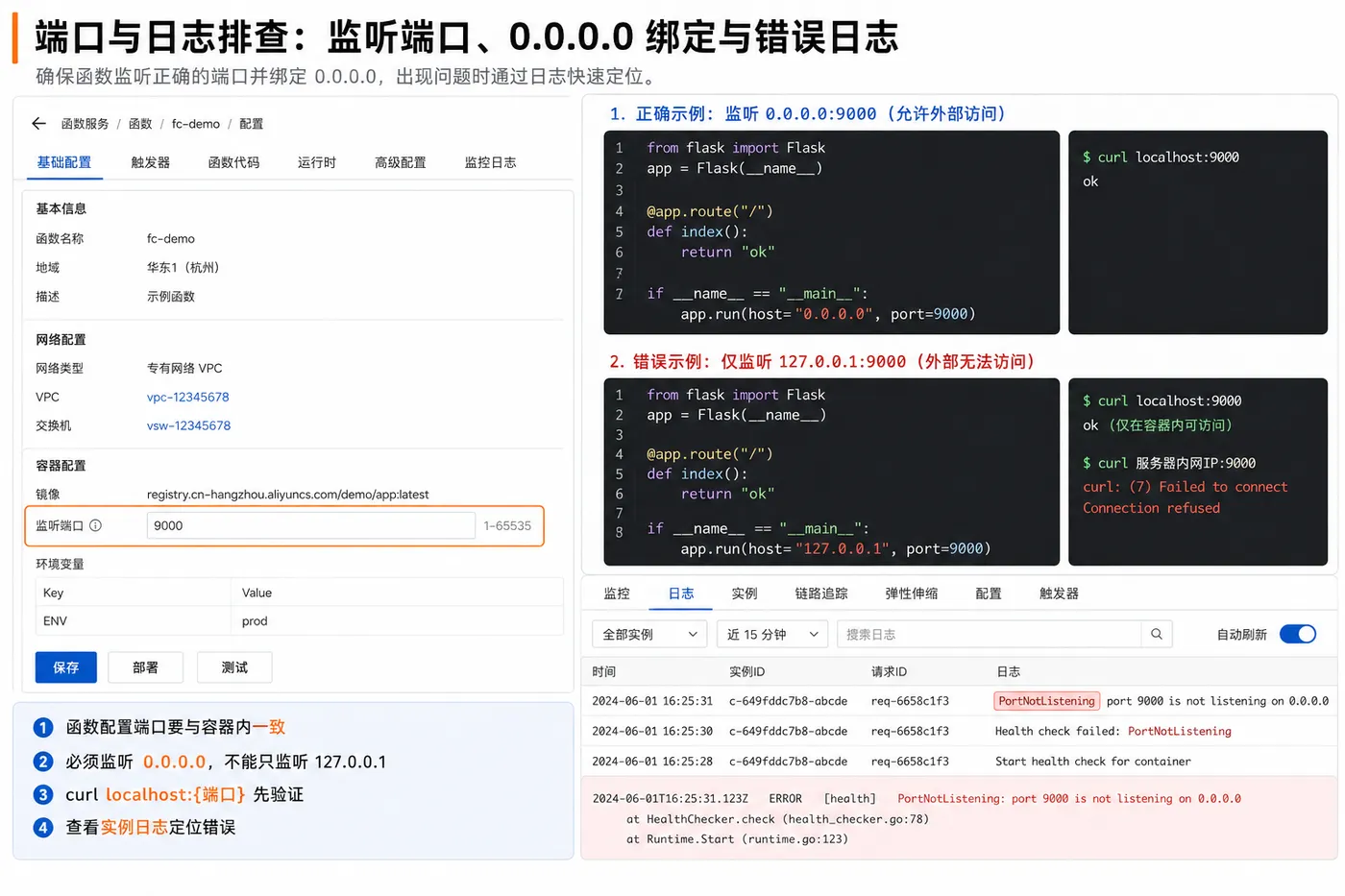Select the 配置 tab in log panel

point(989,593)
